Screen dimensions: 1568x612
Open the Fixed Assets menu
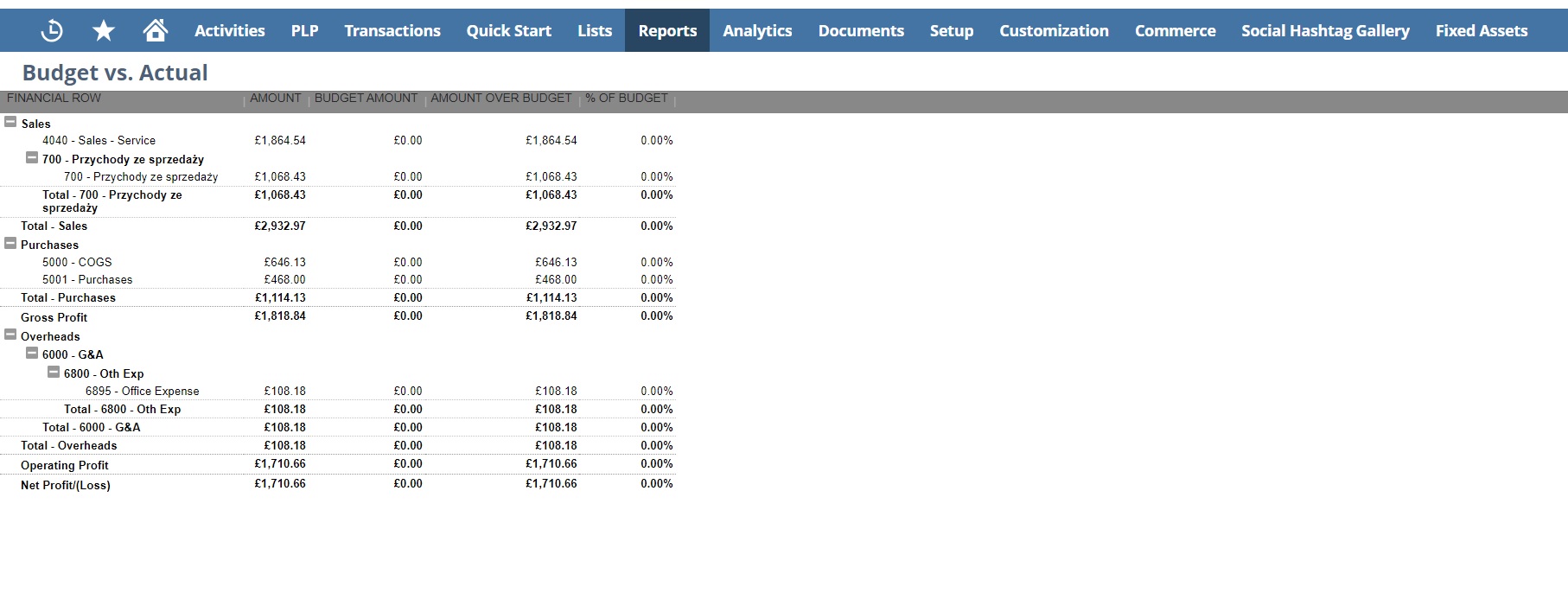coord(1481,31)
